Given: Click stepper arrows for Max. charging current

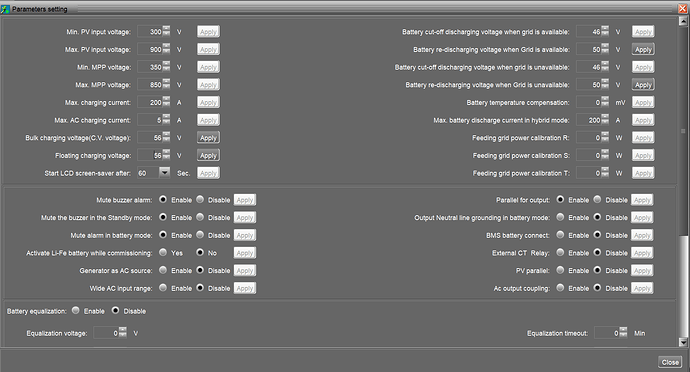Looking at the screenshot, I should (166, 102).
